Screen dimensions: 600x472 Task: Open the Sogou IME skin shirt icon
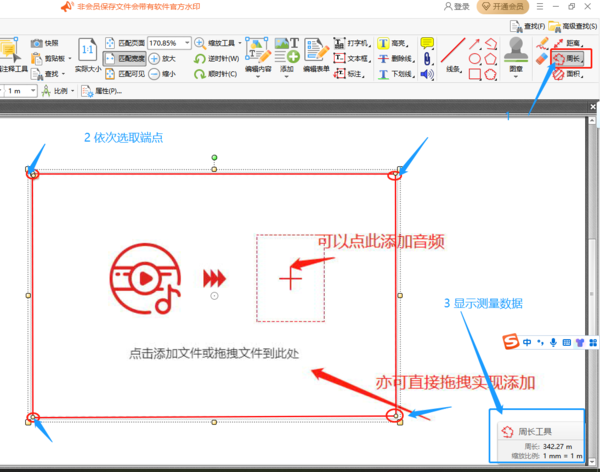tap(580, 342)
